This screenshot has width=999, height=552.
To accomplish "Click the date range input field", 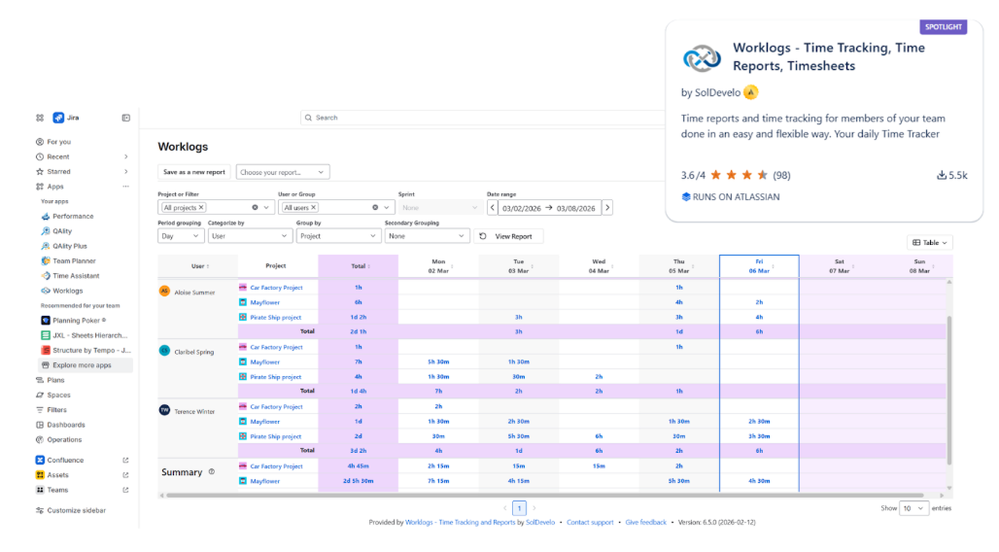I will [549, 208].
